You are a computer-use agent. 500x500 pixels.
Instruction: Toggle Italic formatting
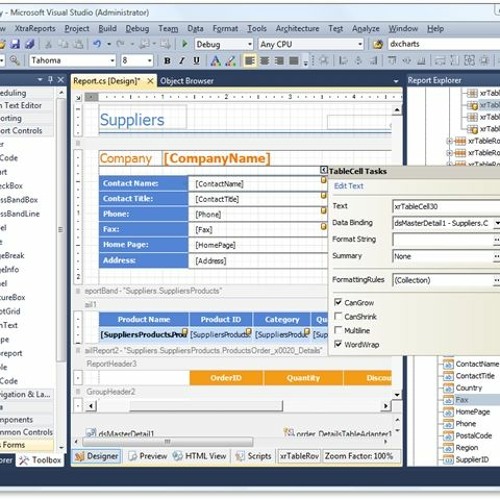point(182,61)
